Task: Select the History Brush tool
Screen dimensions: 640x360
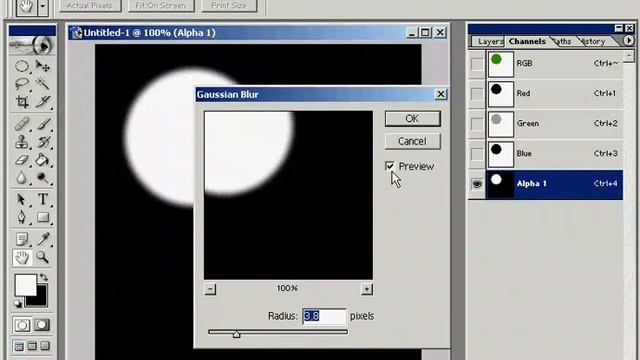Action: coord(42,142)
